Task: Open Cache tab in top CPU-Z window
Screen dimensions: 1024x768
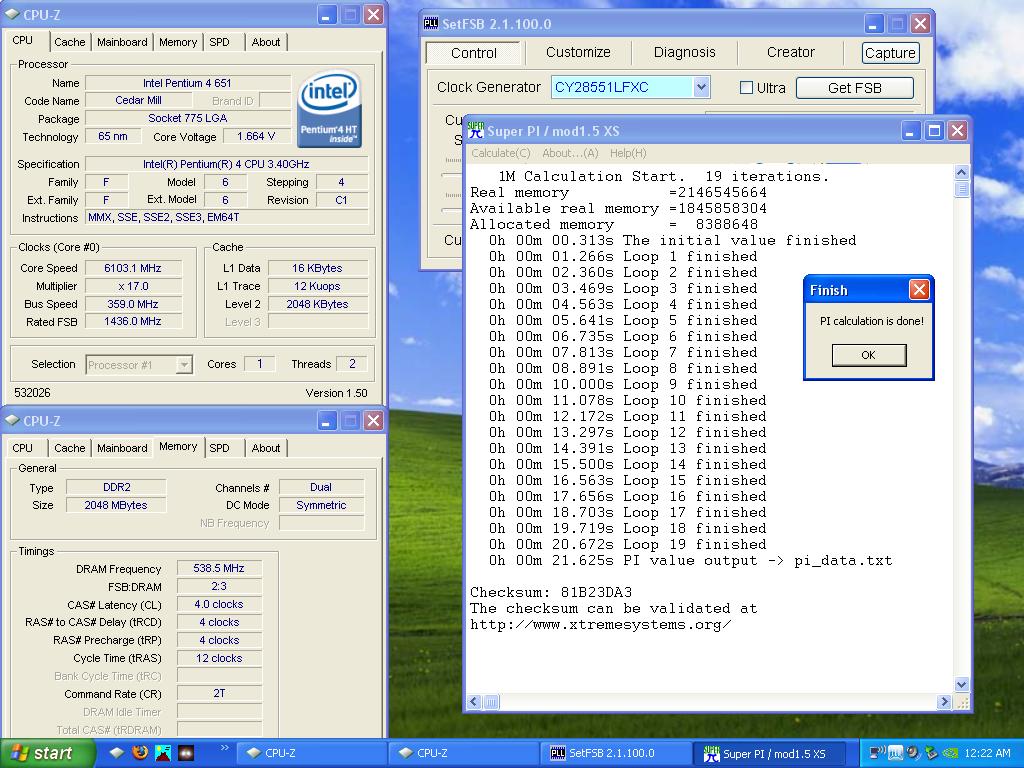Action: click(x=70, y=42)
